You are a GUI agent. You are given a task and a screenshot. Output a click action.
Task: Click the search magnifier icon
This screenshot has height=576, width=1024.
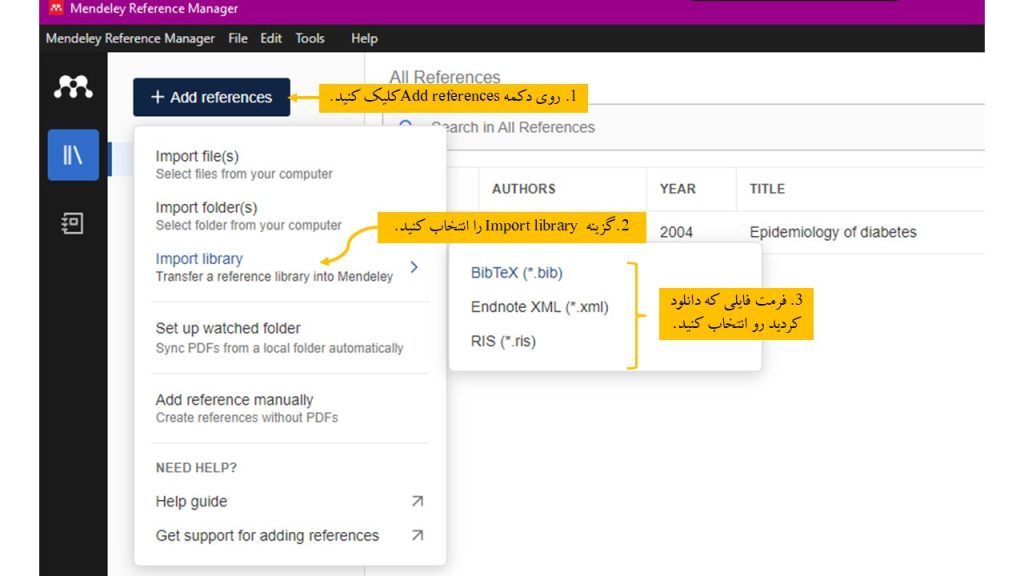click(x=405, y=127)
